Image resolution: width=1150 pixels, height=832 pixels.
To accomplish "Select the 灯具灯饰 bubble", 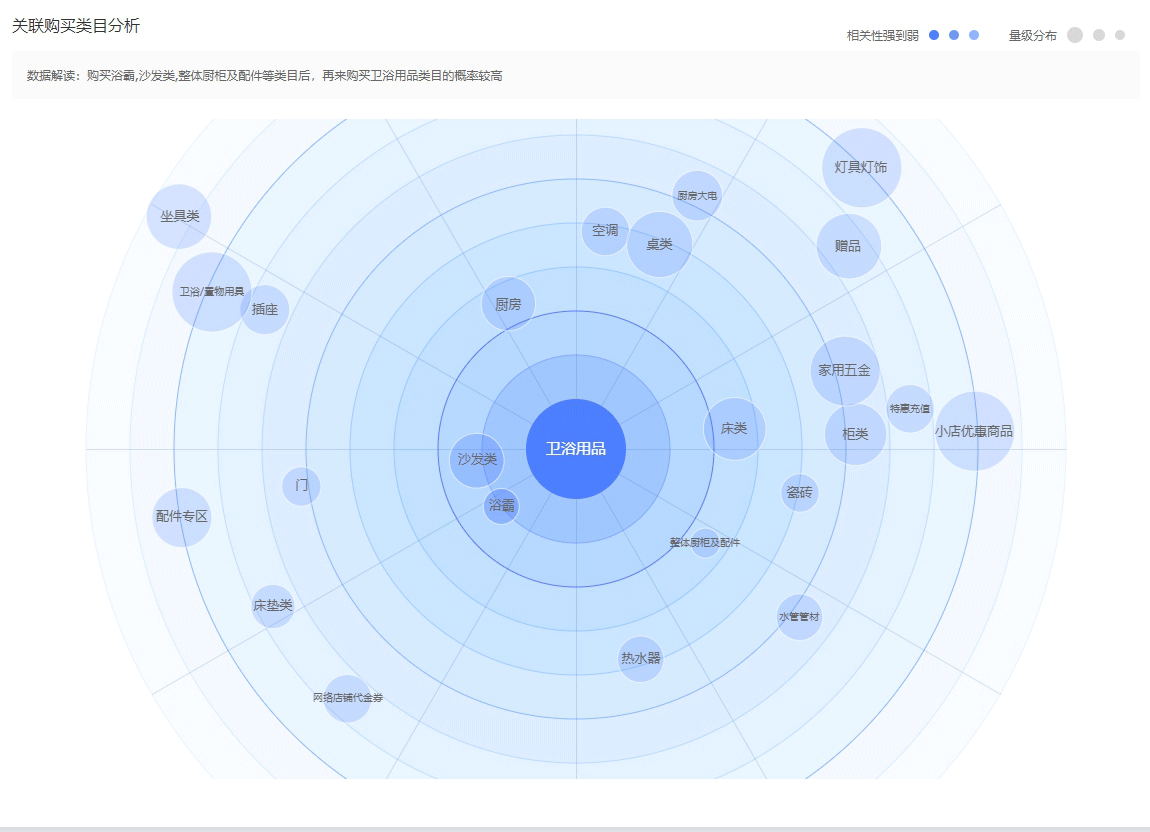I will point(861,167).
